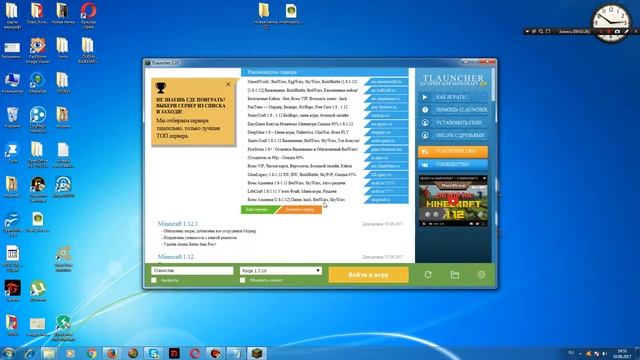Open Google Chrome from taskbar

coord(91,353)
